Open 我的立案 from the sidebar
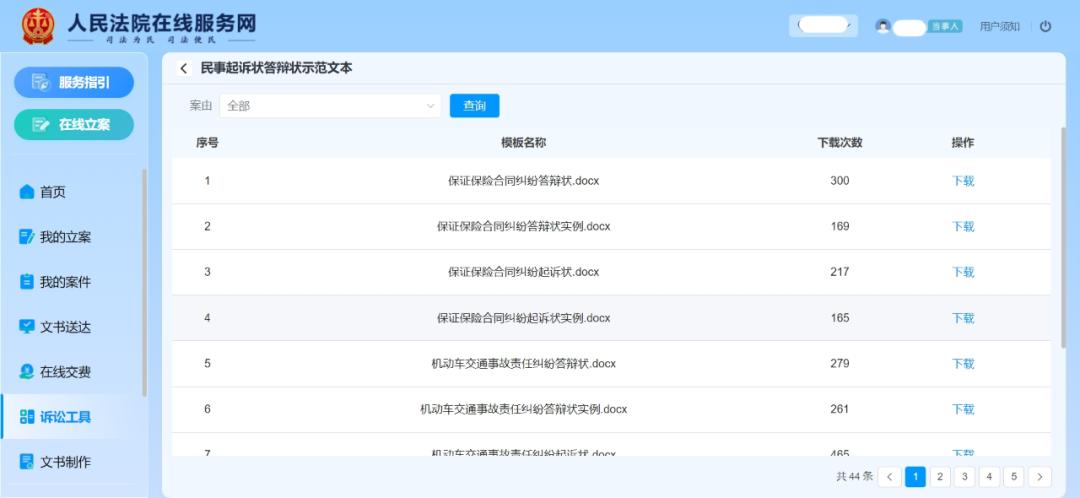The image size is (1080, 498). tap(65, 237)
